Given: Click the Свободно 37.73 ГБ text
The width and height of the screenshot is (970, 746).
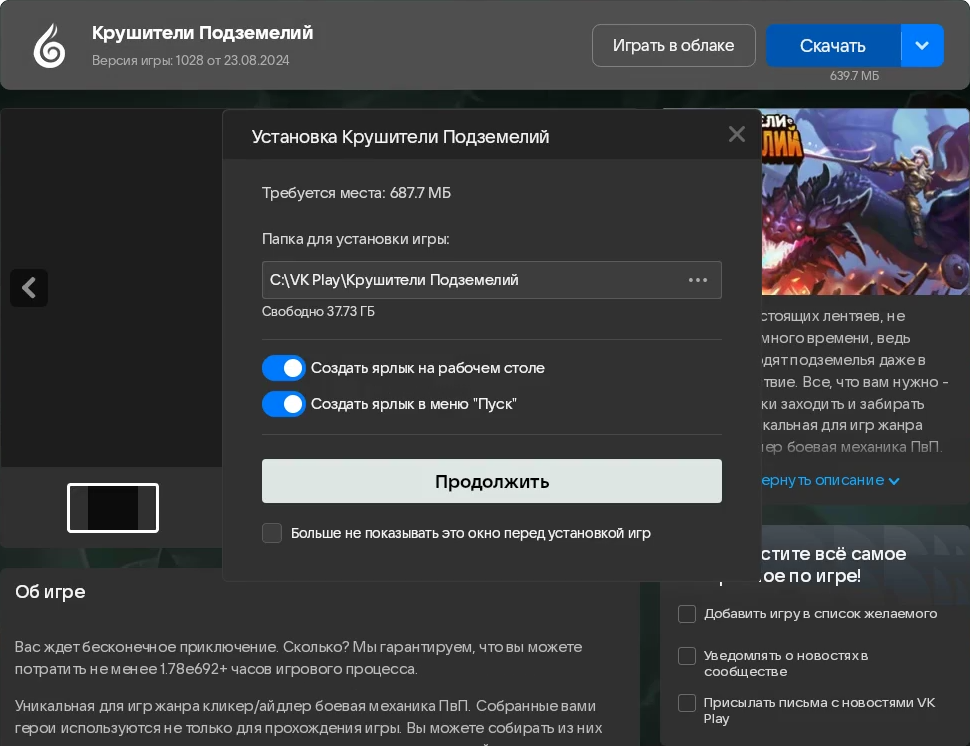Looking at the screenshot, I should pos(318,311).
